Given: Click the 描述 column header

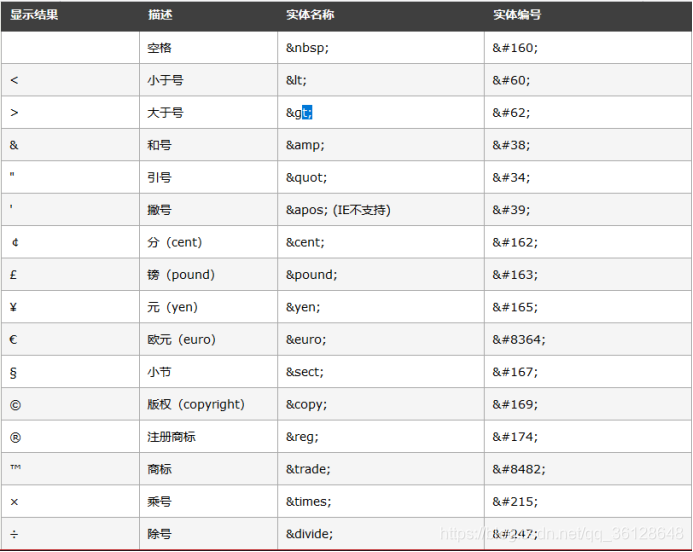Looking at the screenshot, I should click(x=160, y=15).
